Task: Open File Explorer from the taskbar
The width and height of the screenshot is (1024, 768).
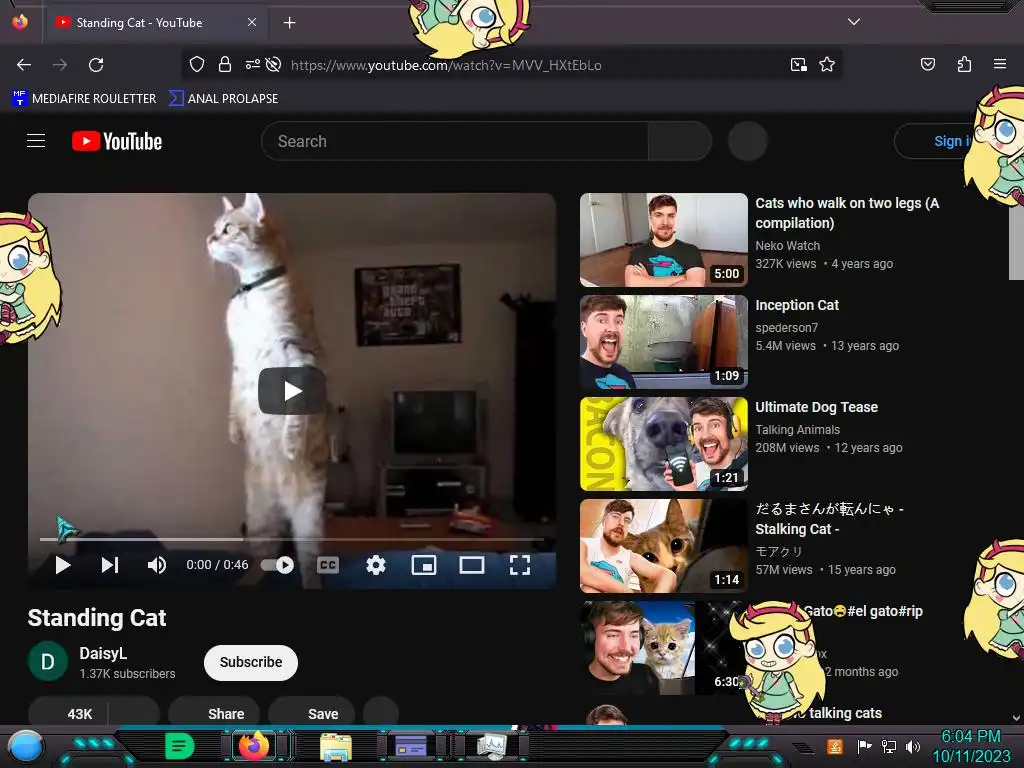Action: point(336,746)
